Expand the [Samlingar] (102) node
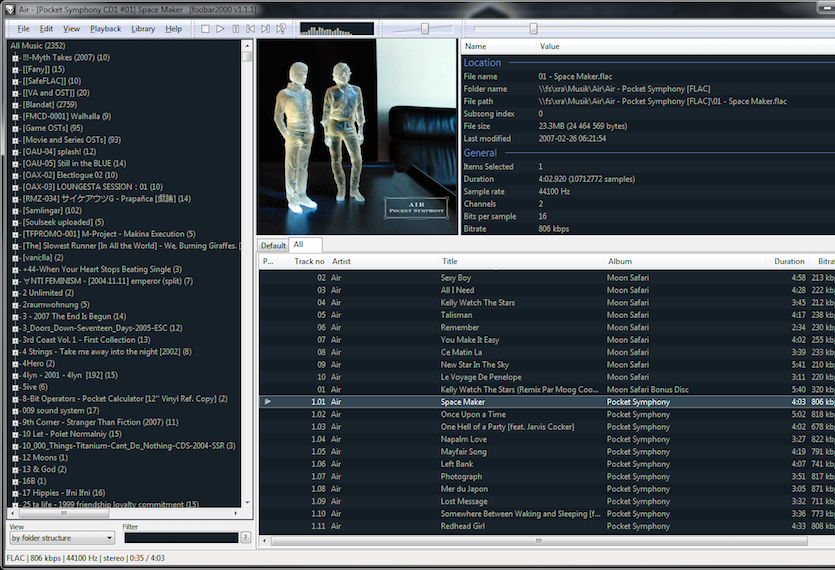 [15, 211]
